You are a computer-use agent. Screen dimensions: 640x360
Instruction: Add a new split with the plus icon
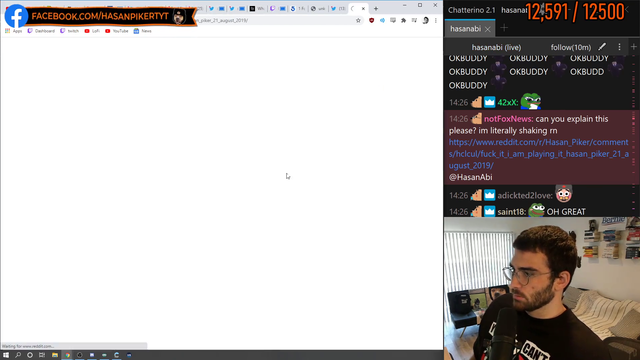click(x=633, y=47)
